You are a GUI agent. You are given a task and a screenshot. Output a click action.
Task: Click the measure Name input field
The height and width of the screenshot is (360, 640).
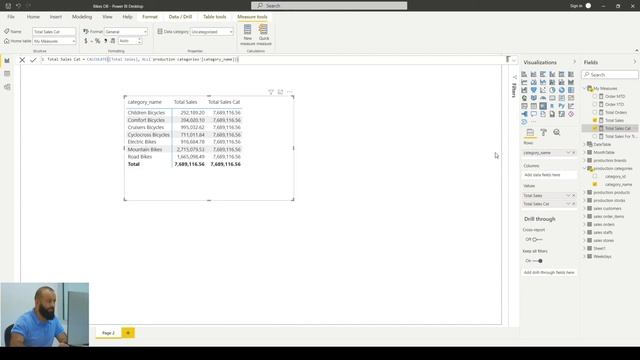coord(54,31)
